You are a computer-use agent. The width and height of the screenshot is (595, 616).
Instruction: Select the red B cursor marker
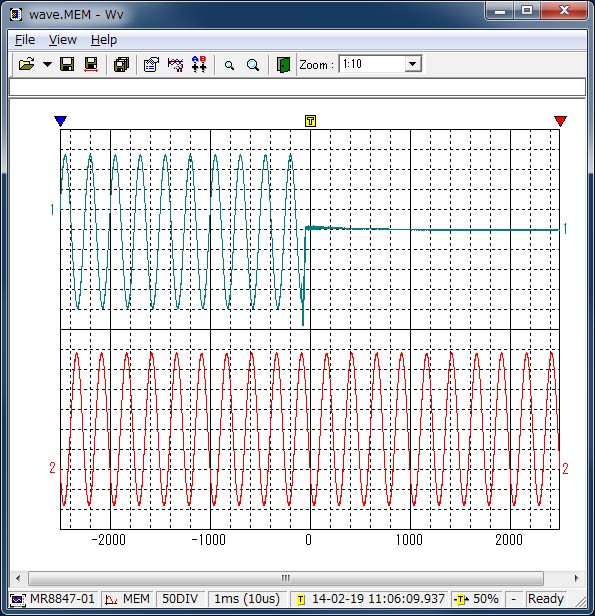click(x=560, y=121)
